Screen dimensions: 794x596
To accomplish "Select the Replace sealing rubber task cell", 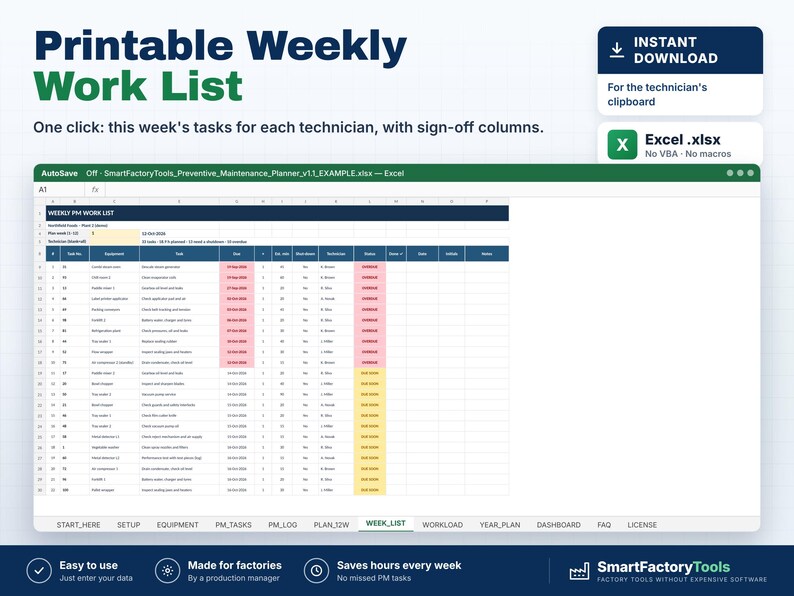I will coord(179,341).
